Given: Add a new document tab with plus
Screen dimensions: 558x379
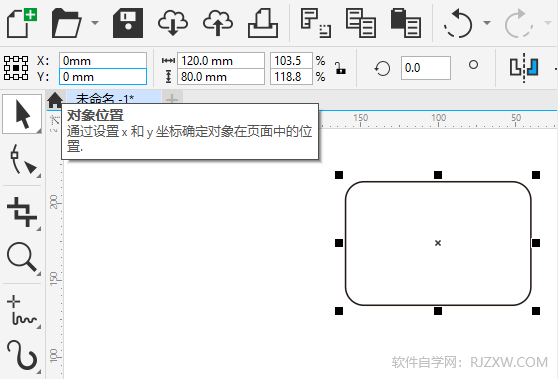Looking at the screenshot, I should (x=172, y=99).
